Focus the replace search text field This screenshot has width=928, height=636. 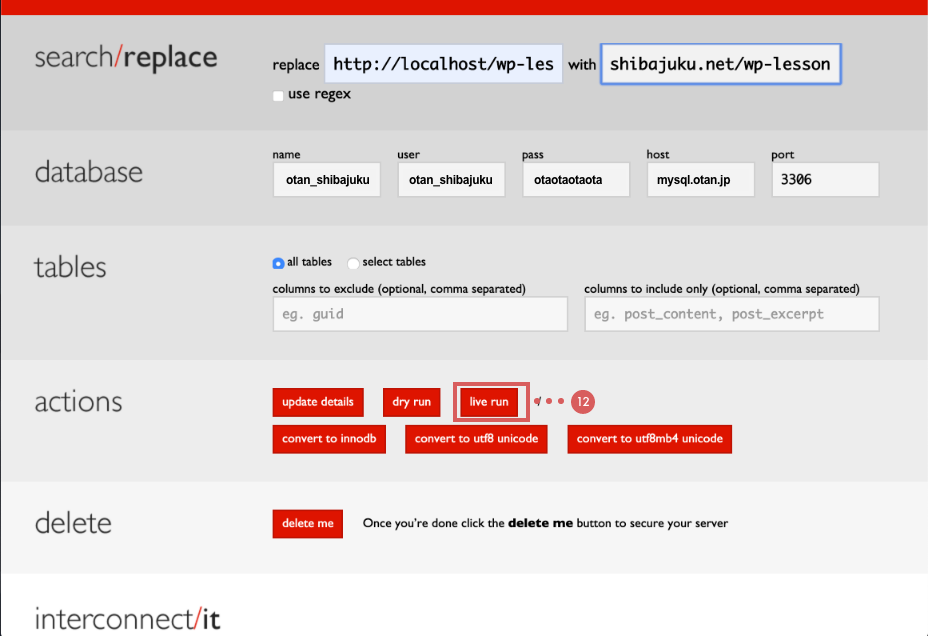[x=443, y=64]
